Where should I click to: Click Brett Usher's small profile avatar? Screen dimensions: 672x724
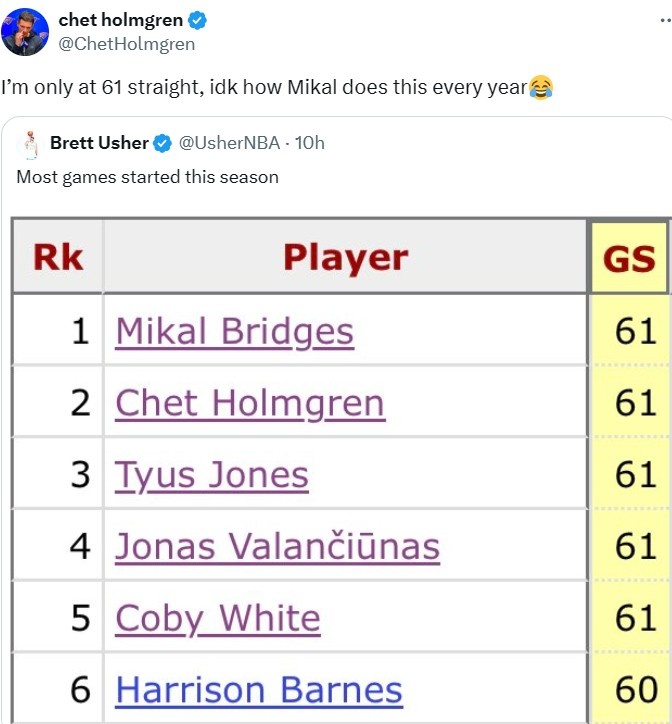point(31,144)
